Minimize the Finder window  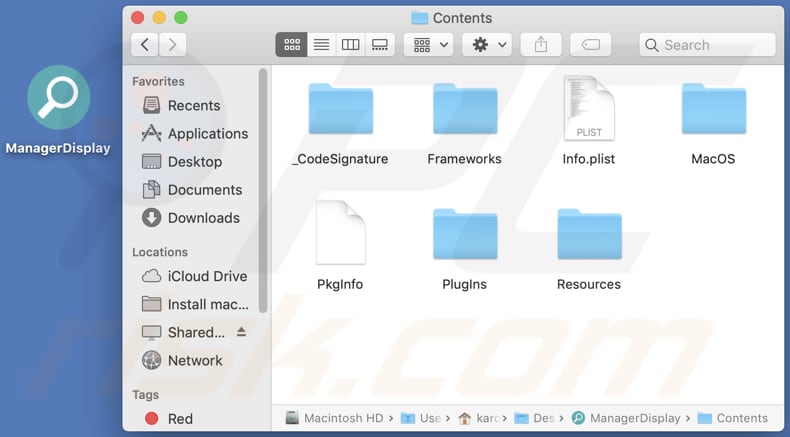(159, 18)
